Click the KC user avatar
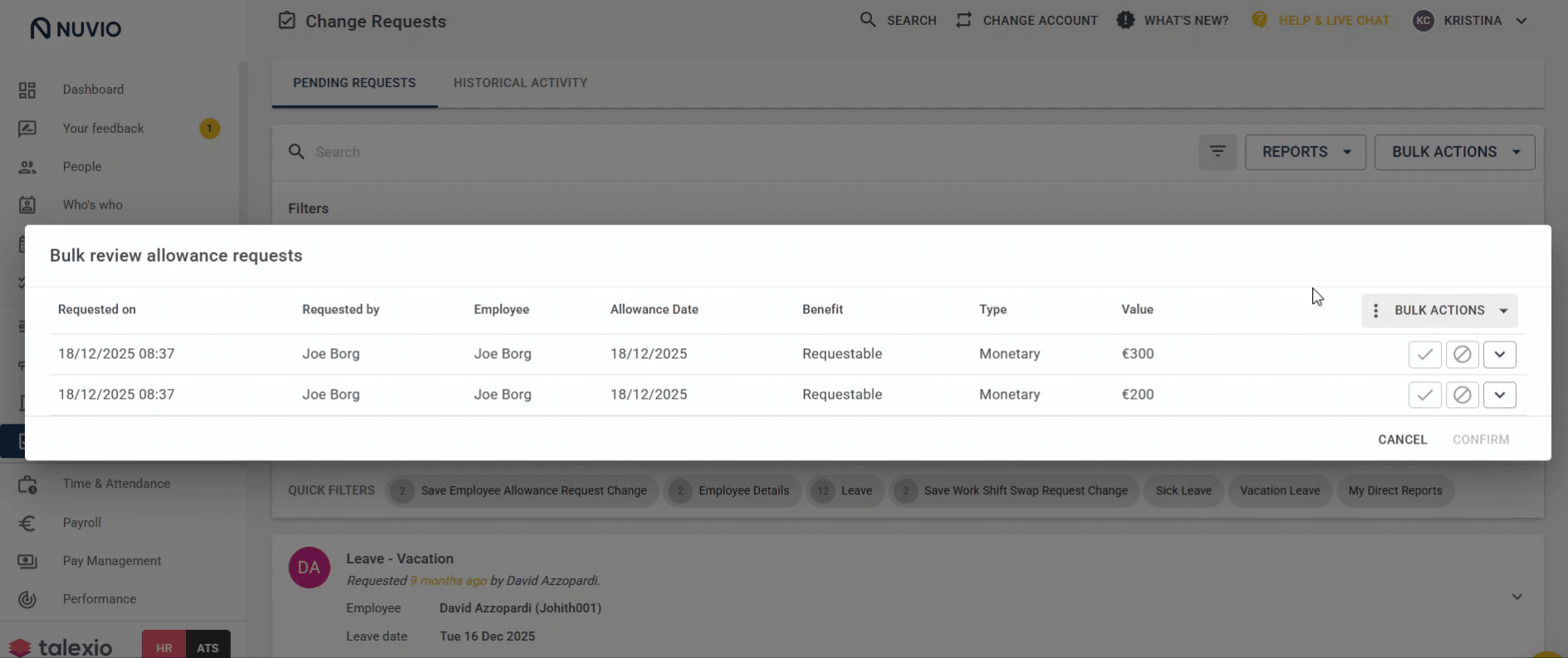Image resolution: width=1568 pixels, height=658 pixels. point(1423,21)
